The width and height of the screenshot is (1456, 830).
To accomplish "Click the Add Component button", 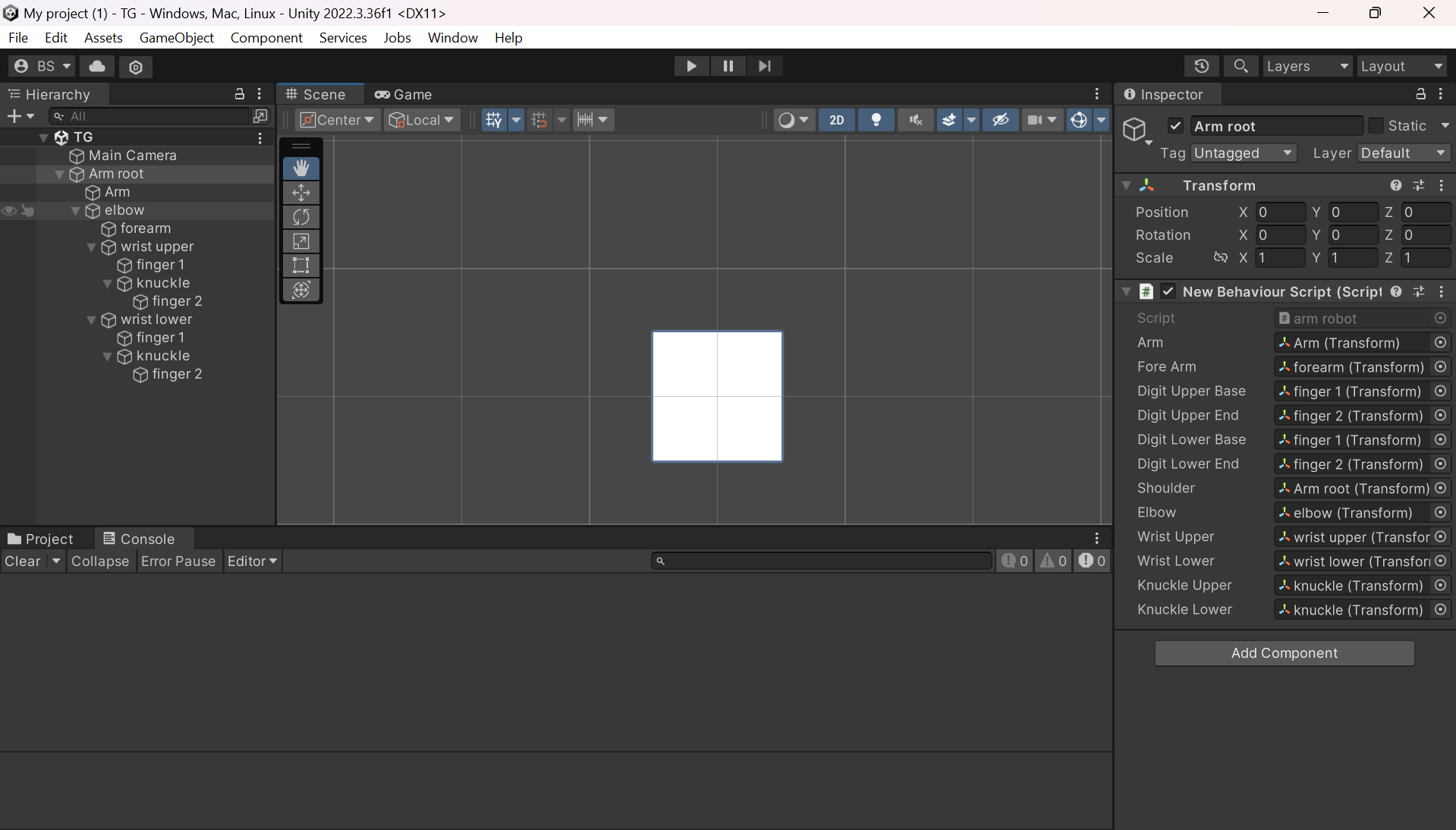I will coord(1284,653).
